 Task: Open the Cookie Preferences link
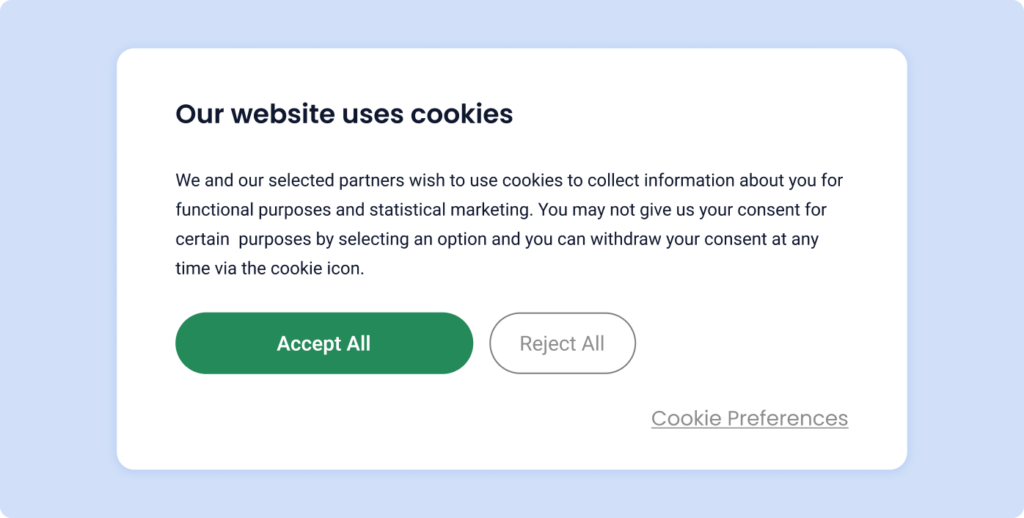tap(749, 418)
